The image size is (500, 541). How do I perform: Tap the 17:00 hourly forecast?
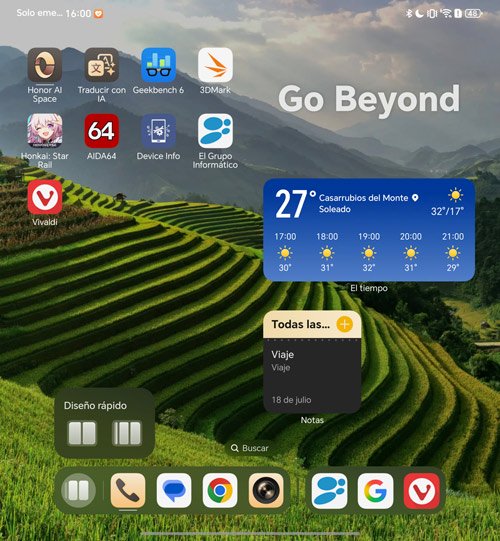tap(285, 252)
